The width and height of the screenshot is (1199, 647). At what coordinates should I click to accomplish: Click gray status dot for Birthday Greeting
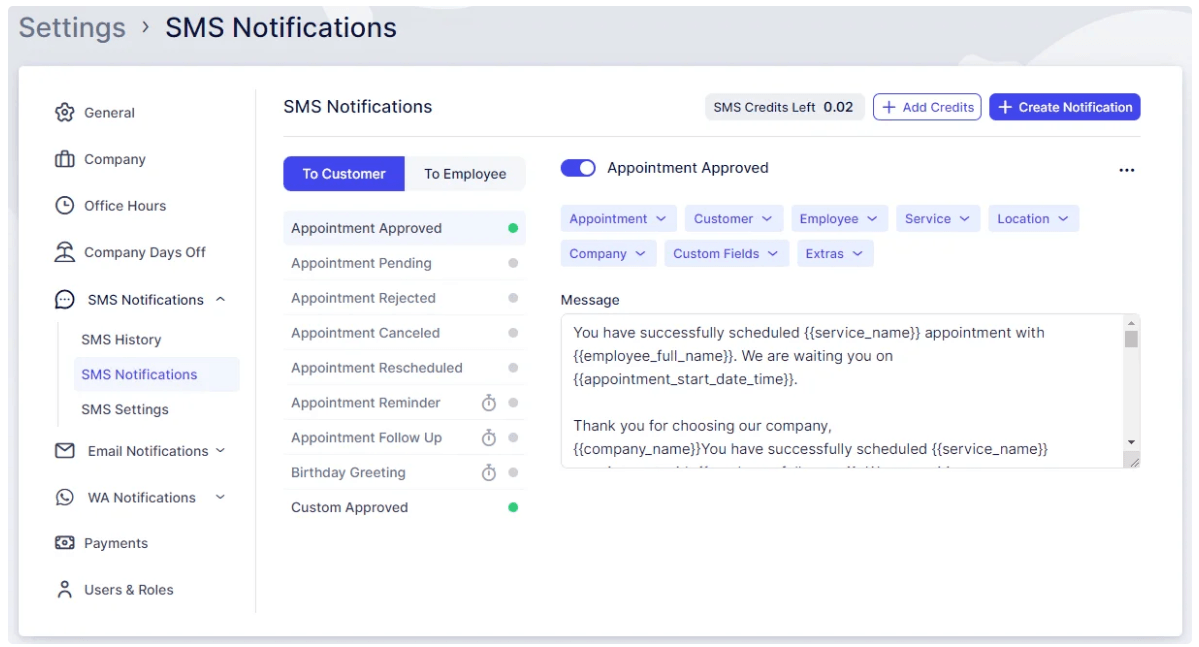(513, 473)
